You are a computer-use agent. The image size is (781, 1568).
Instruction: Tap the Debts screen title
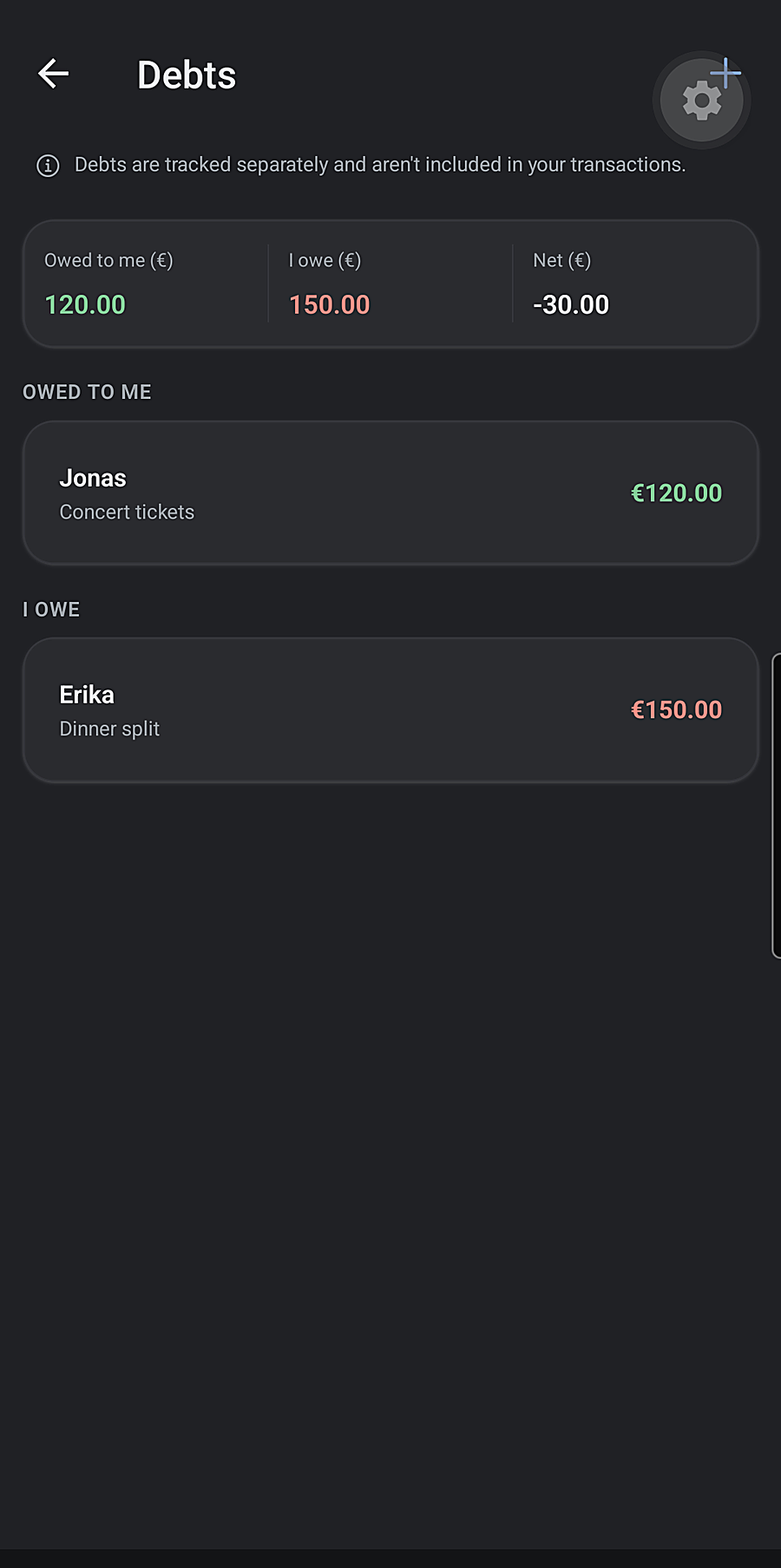187,75
